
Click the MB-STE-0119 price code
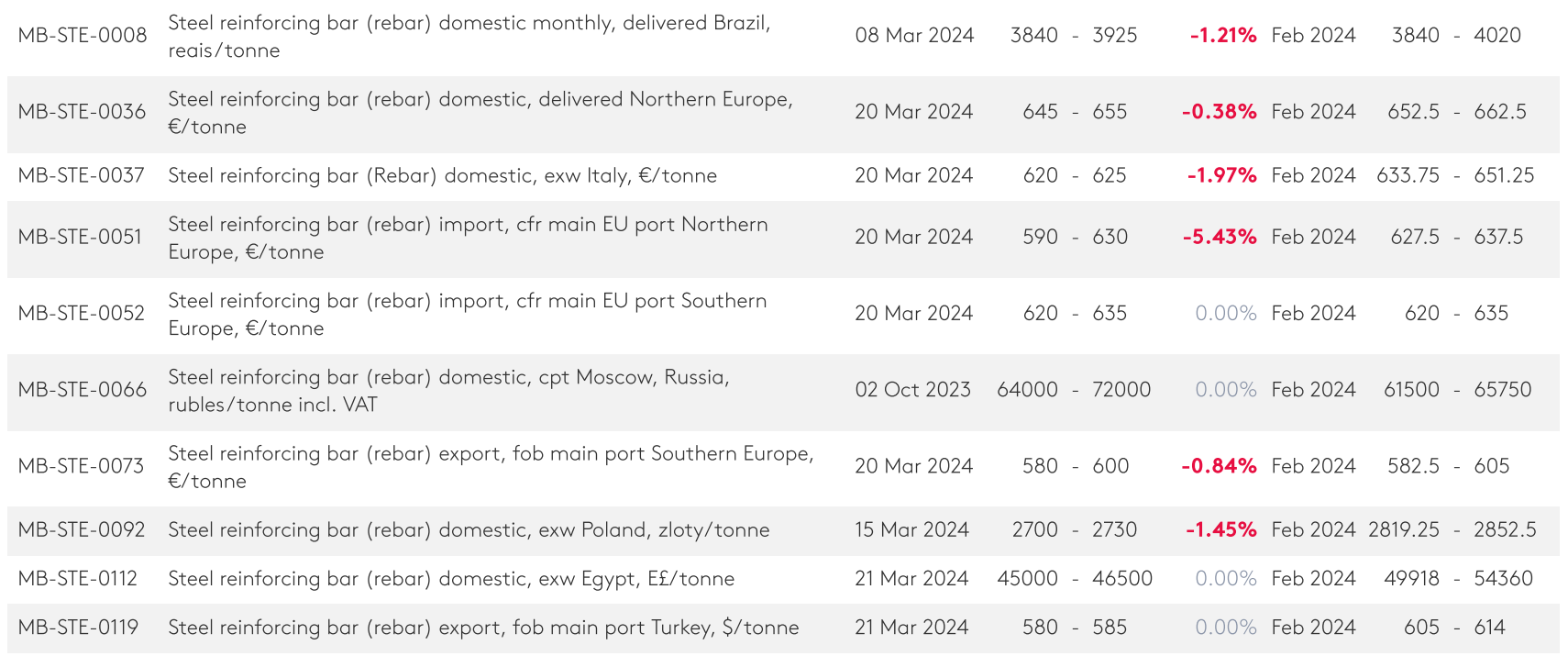[x=79, y=628]
